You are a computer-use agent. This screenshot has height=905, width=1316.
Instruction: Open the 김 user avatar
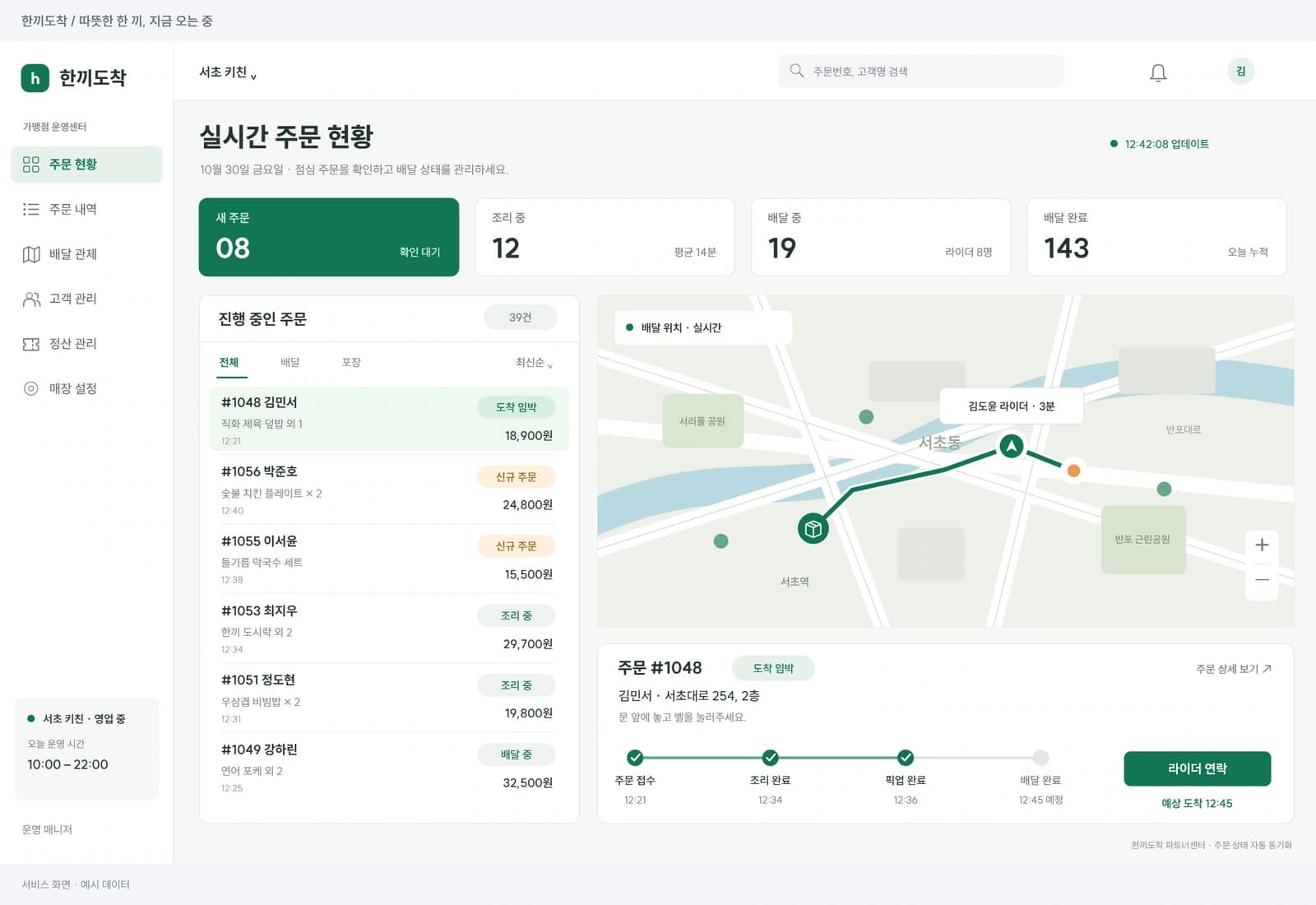click(1240, 71)
